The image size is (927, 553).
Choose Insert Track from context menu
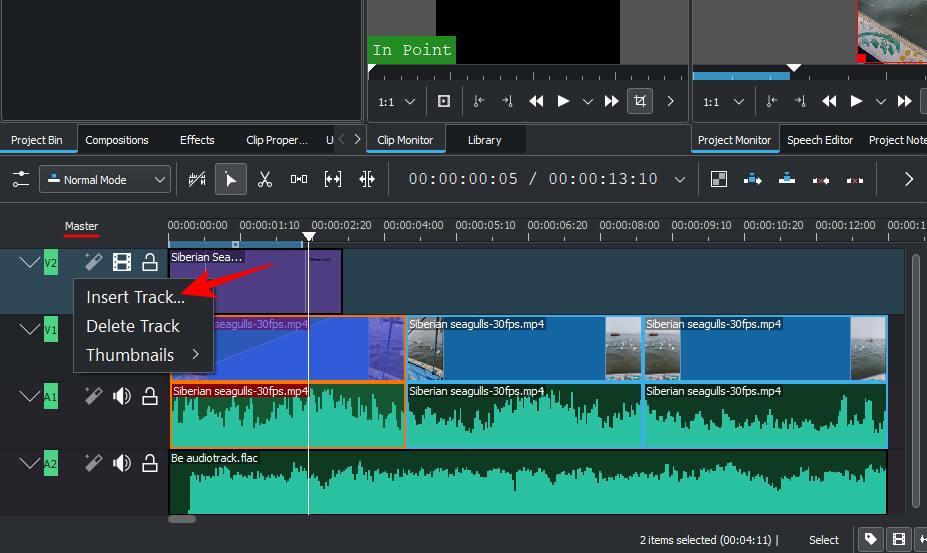coord(135,297)
